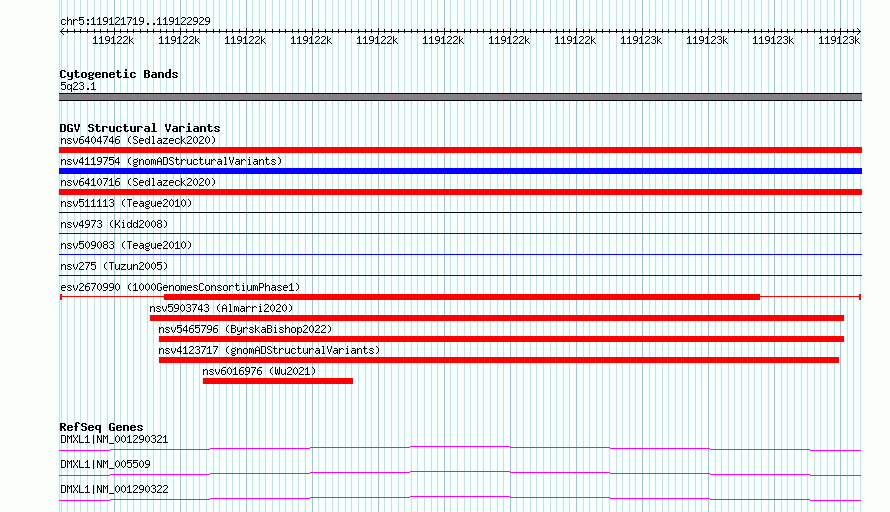Click the chr5:119121719..119122929 coordinate label

[135, 21]
